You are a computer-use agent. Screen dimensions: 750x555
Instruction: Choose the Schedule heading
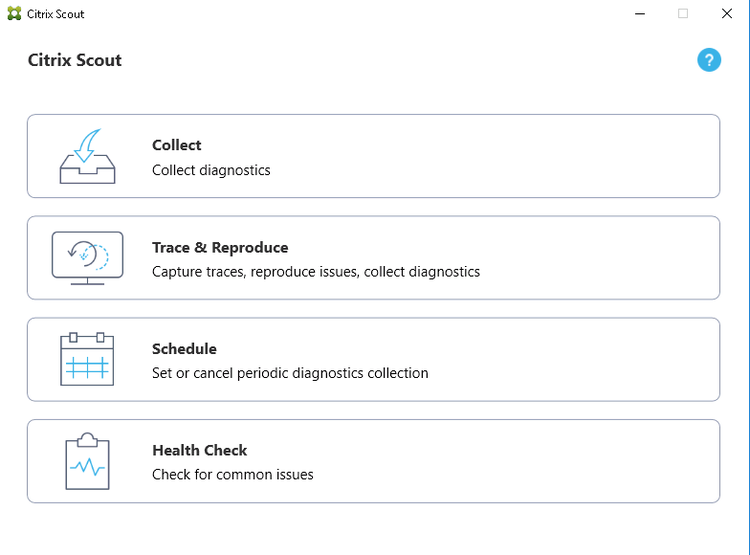[184, 349]
